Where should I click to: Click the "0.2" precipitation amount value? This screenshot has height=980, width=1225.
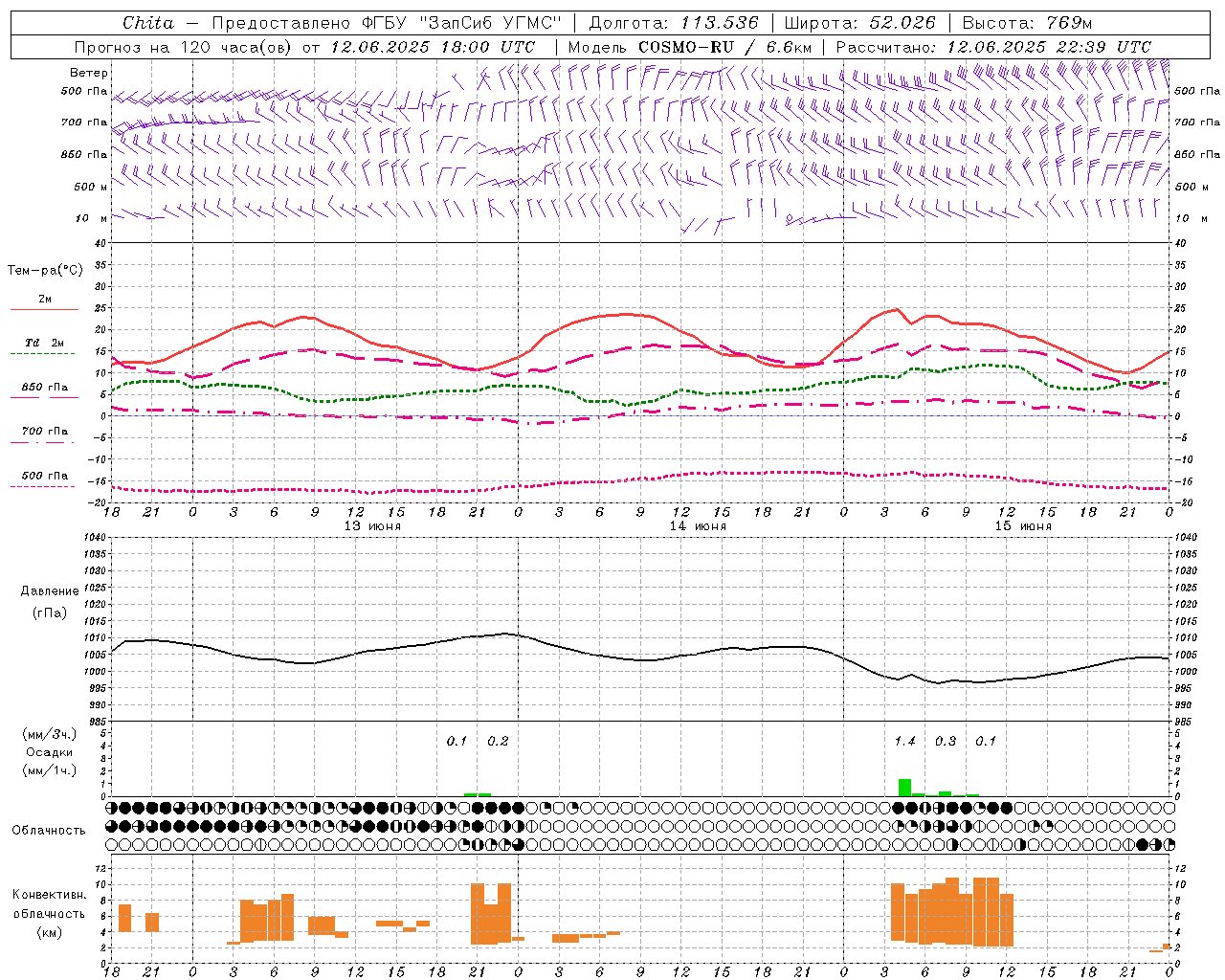[498, 742]
